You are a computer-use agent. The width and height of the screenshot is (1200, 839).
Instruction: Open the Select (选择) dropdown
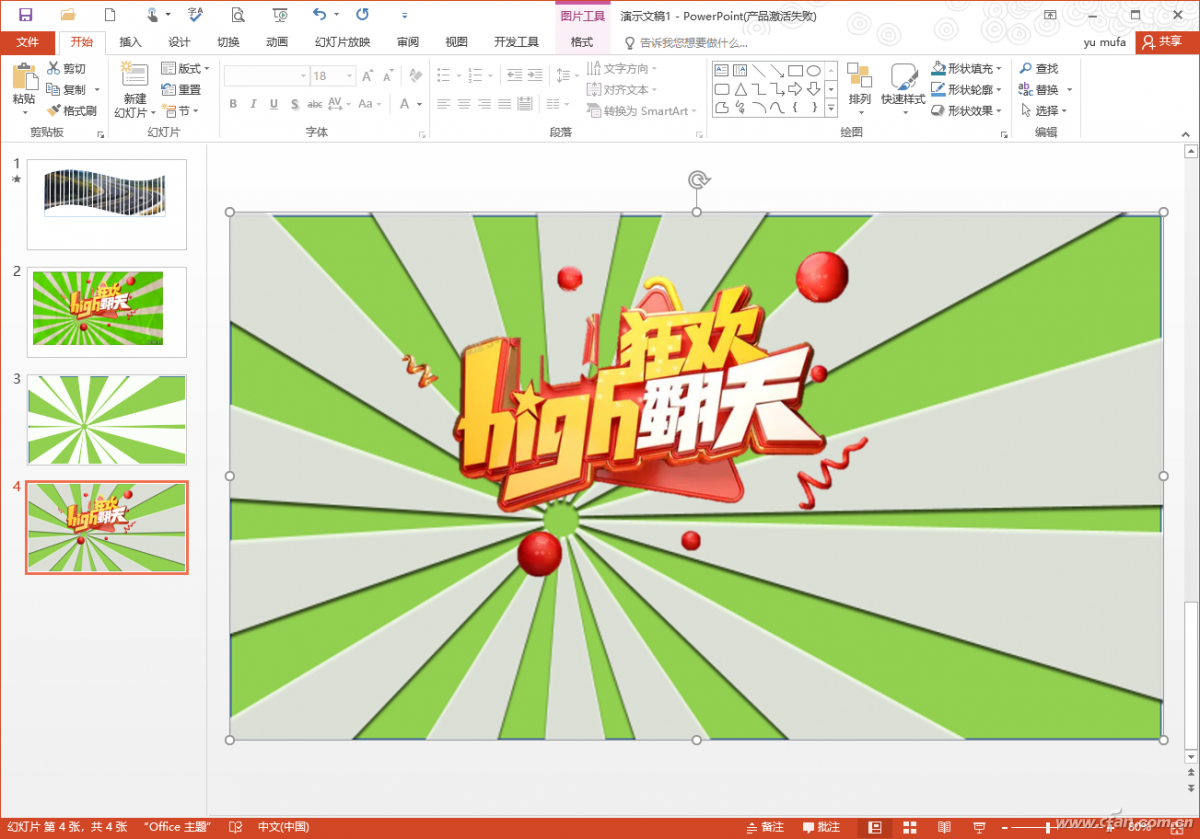pos(1044,111)
